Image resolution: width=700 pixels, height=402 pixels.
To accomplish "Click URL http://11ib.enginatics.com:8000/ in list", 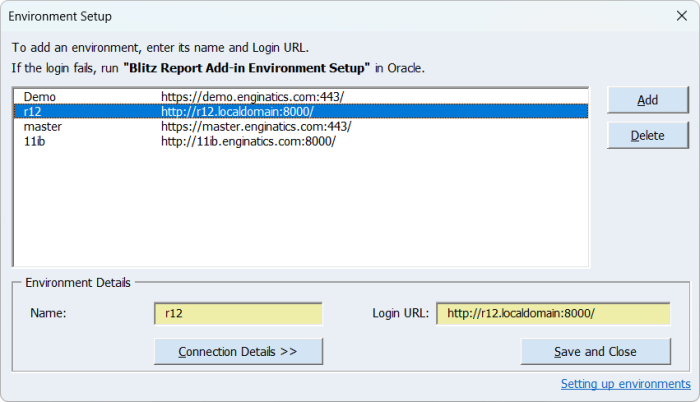I will pyautogui.click(x=248, y=141).
